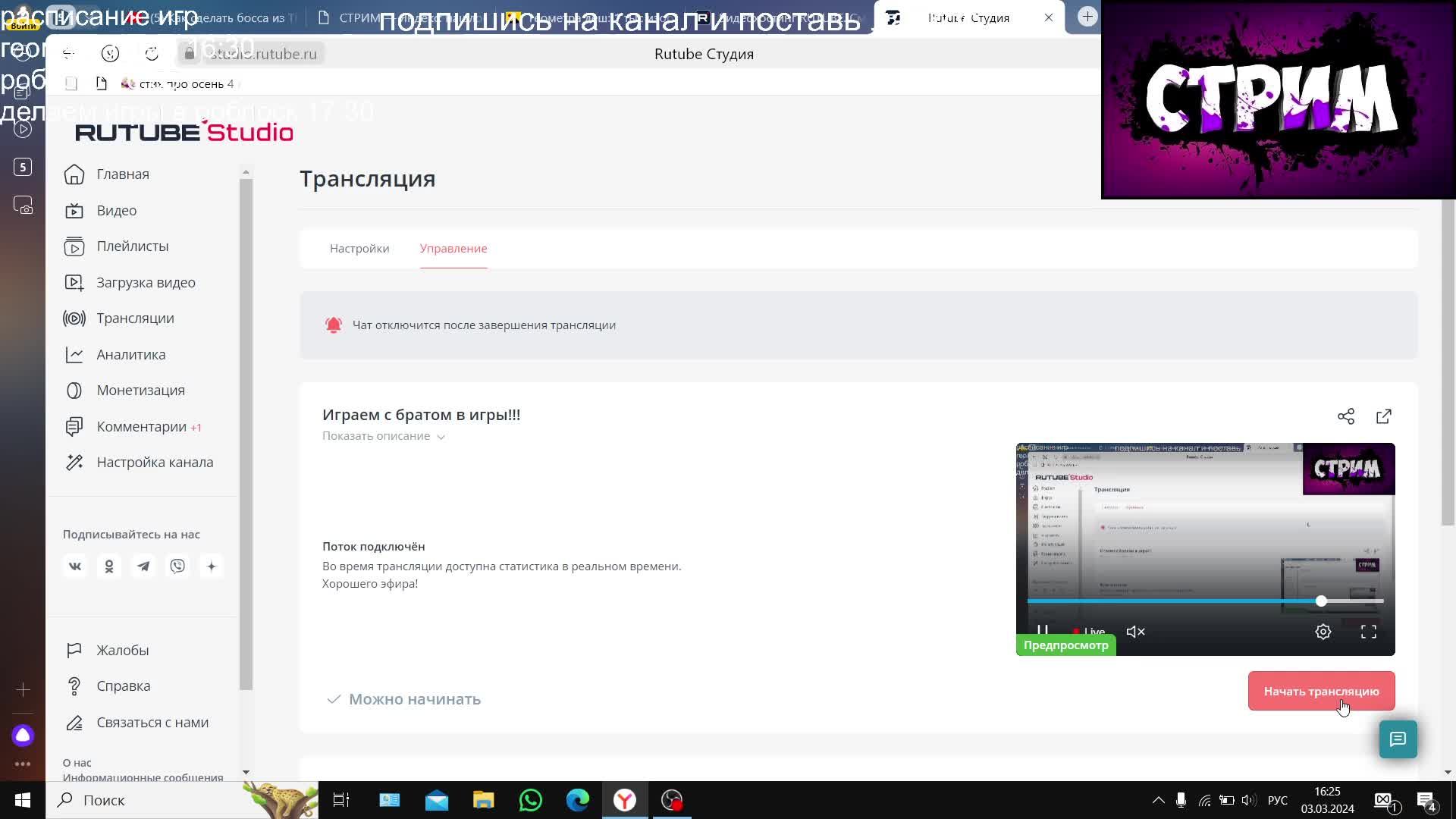Viewport: 1456px width, 819px height.
Task: Enter fullscreen in preview player
Action: [x=1368, y=632]
